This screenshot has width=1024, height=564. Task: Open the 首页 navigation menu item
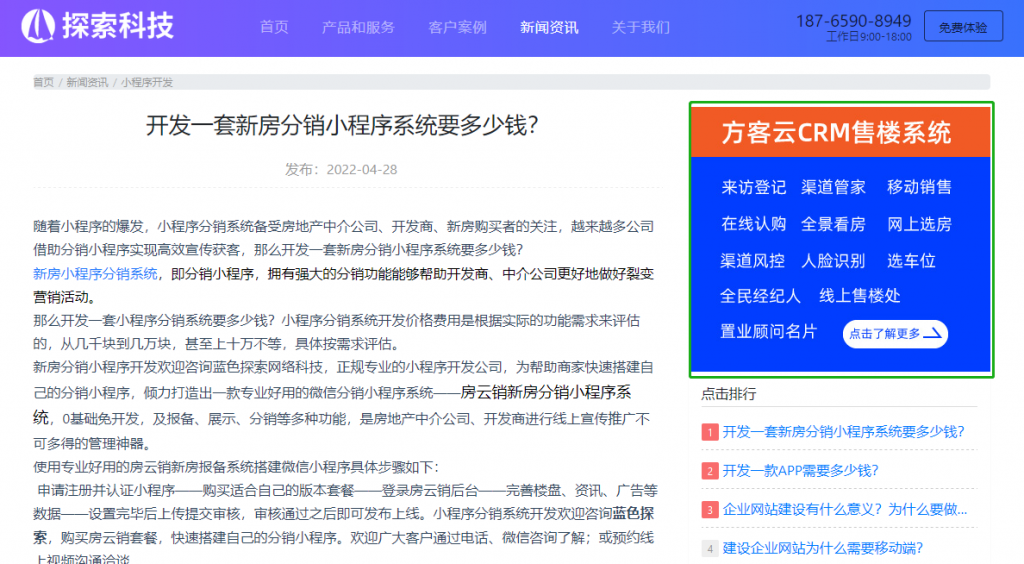point(274,27)
